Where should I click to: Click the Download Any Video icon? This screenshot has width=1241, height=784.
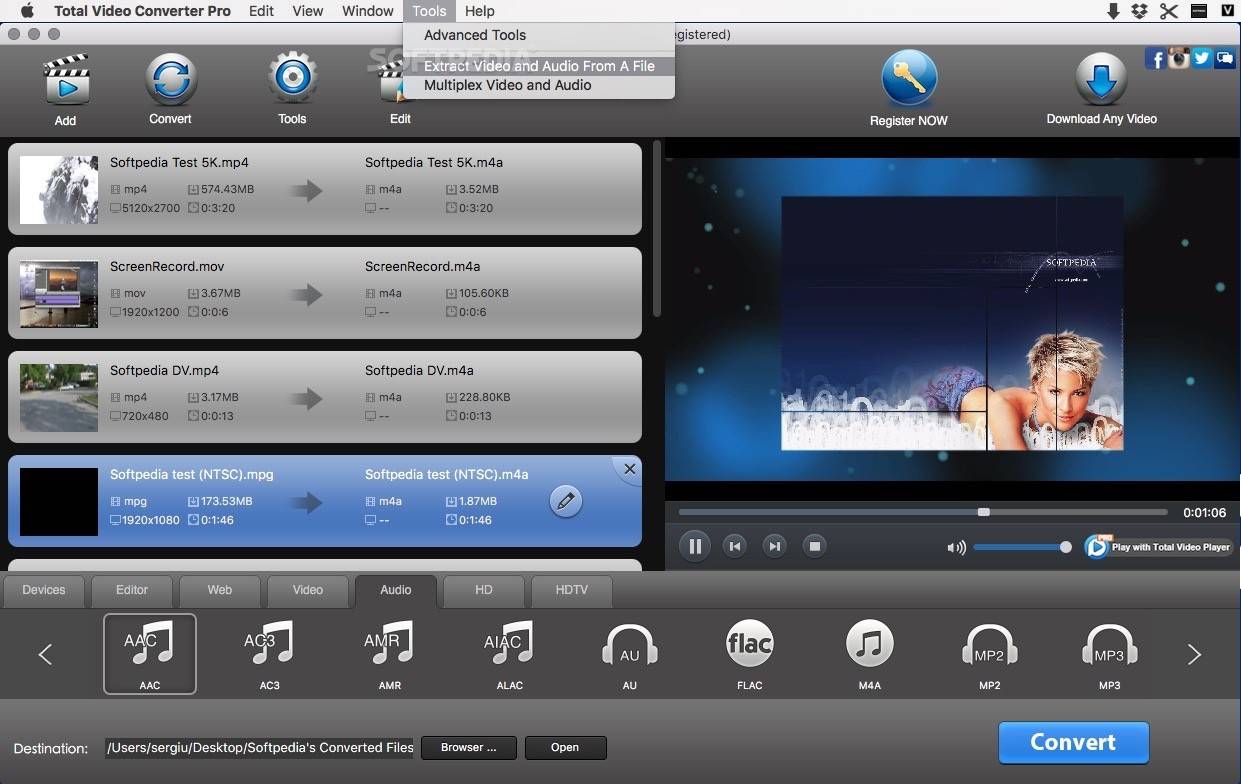[1101, 79]
